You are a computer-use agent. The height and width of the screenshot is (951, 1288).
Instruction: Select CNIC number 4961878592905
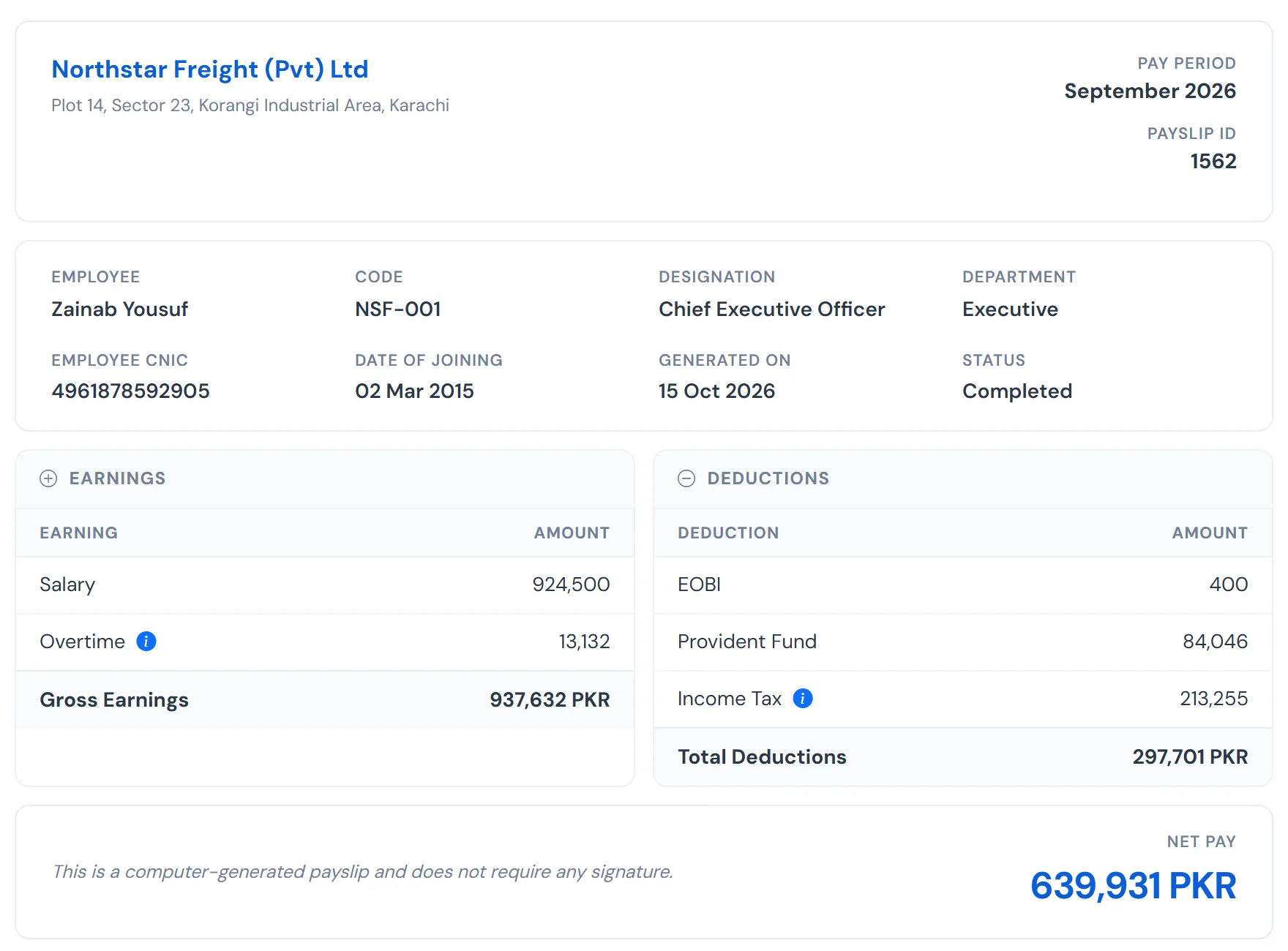point(130,391)
